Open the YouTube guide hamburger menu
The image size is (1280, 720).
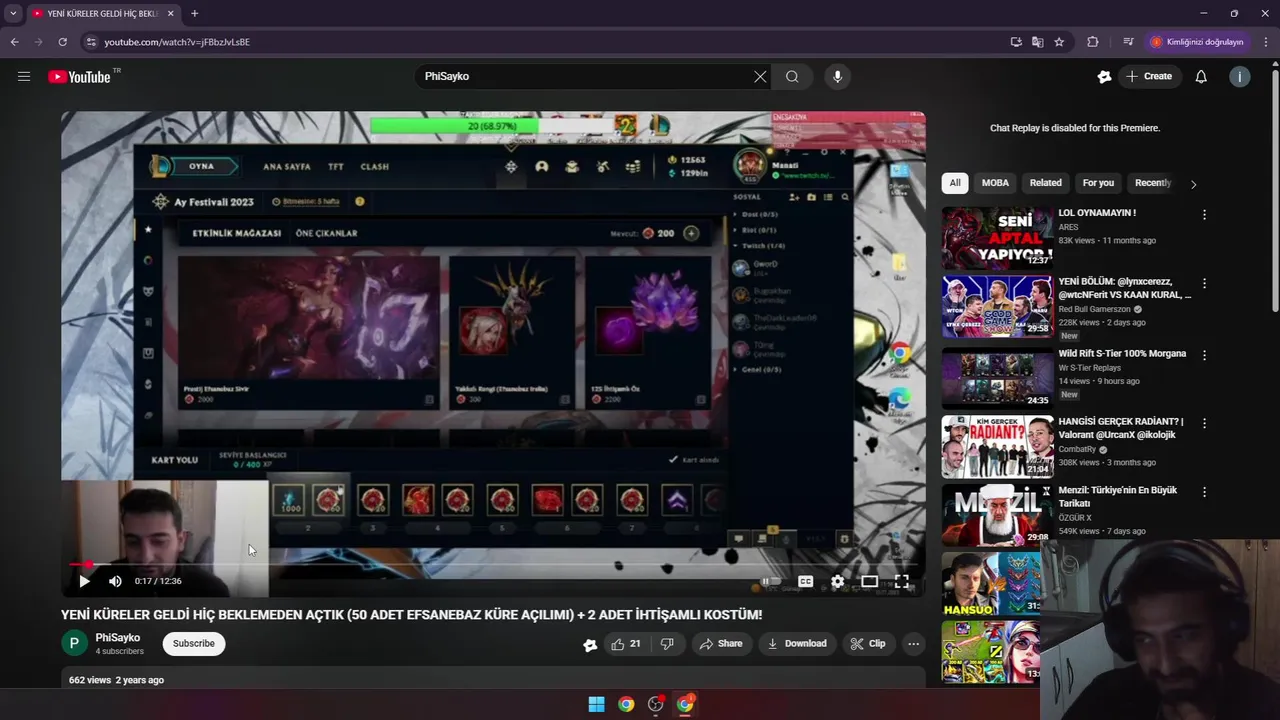(x=24, y=76)
